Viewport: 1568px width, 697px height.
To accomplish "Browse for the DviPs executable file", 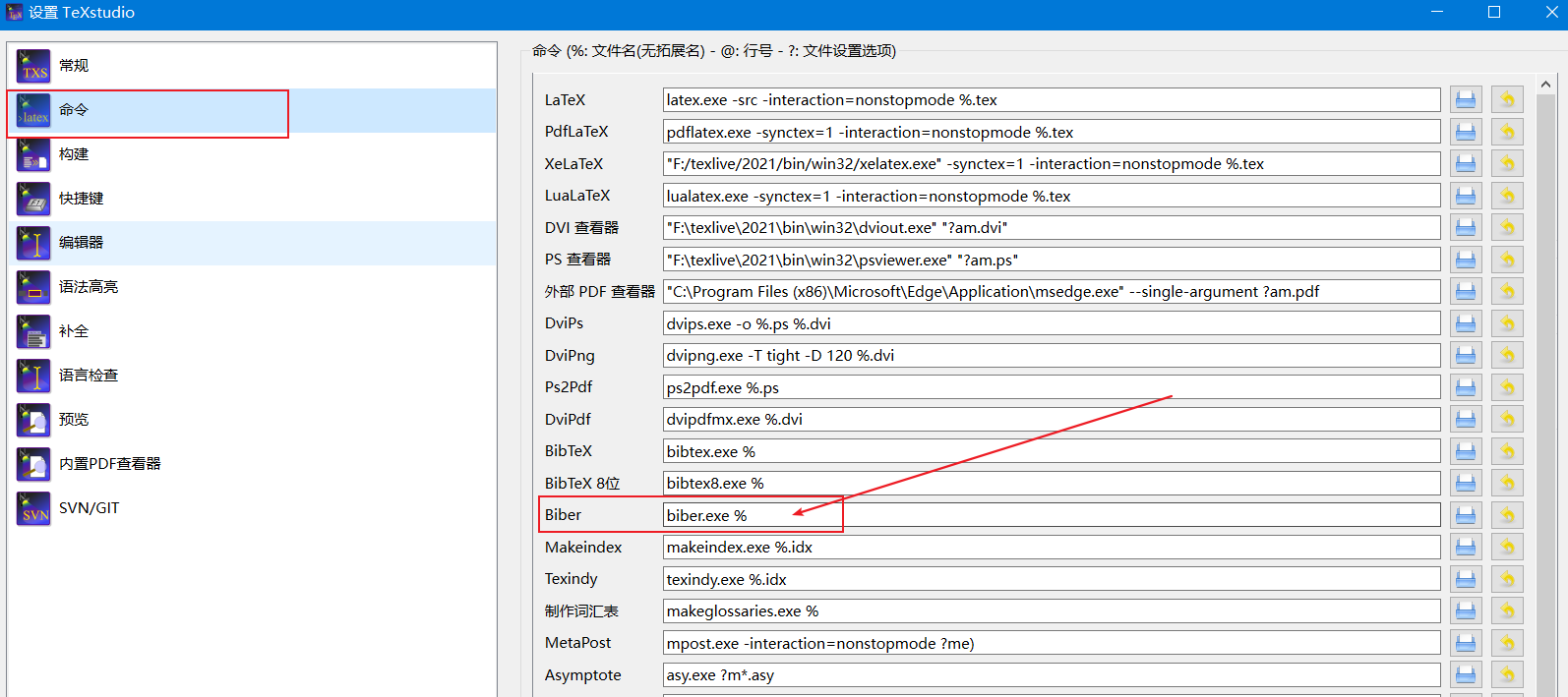I will [1466, 323].
